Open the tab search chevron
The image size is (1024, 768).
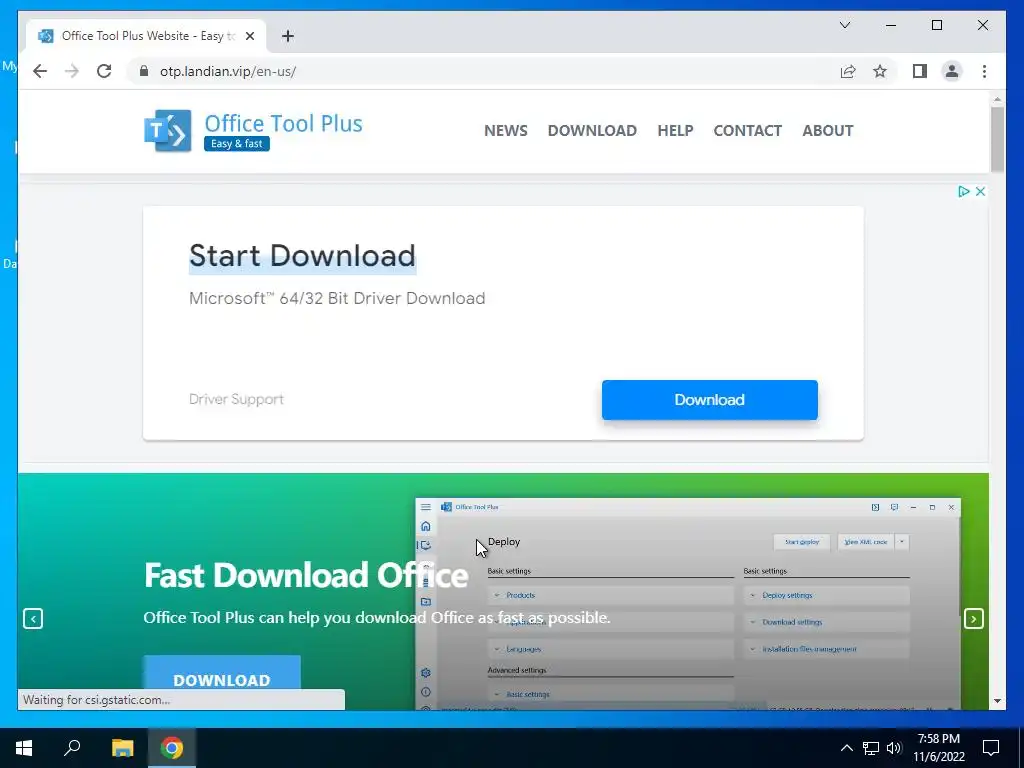[x=844, y=25]
